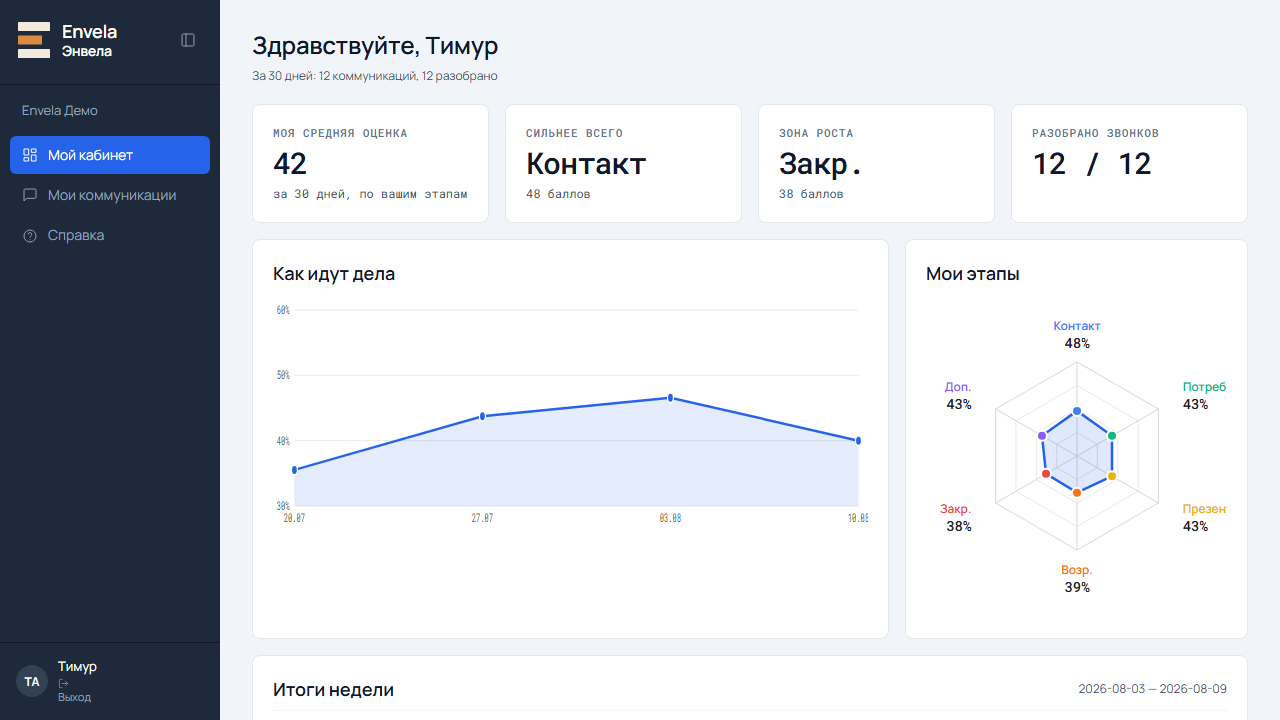
Task: Click the Envela logo icon
Action: [34, 40]
